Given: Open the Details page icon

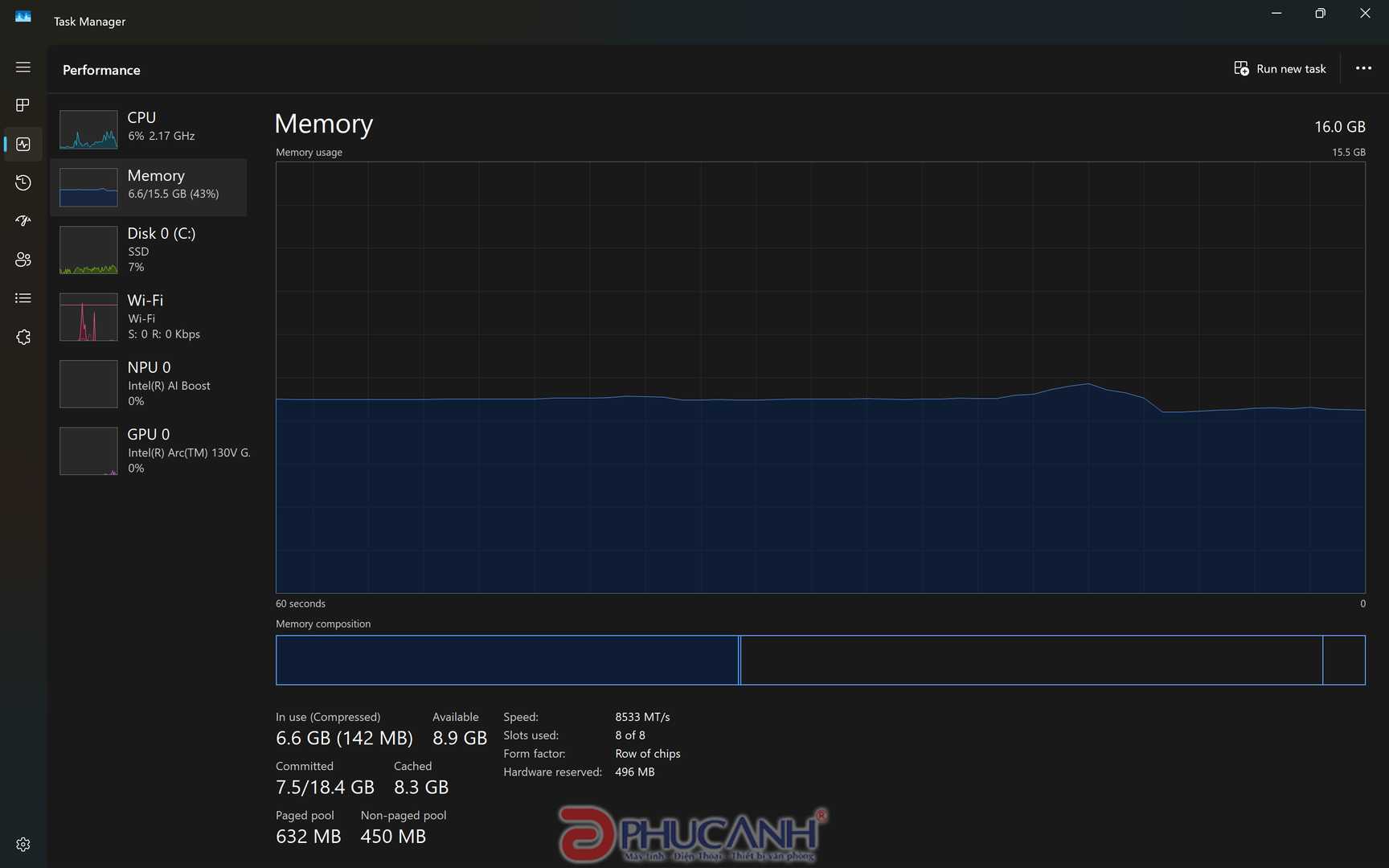Looking at the screenshot, I should (23, 298).
